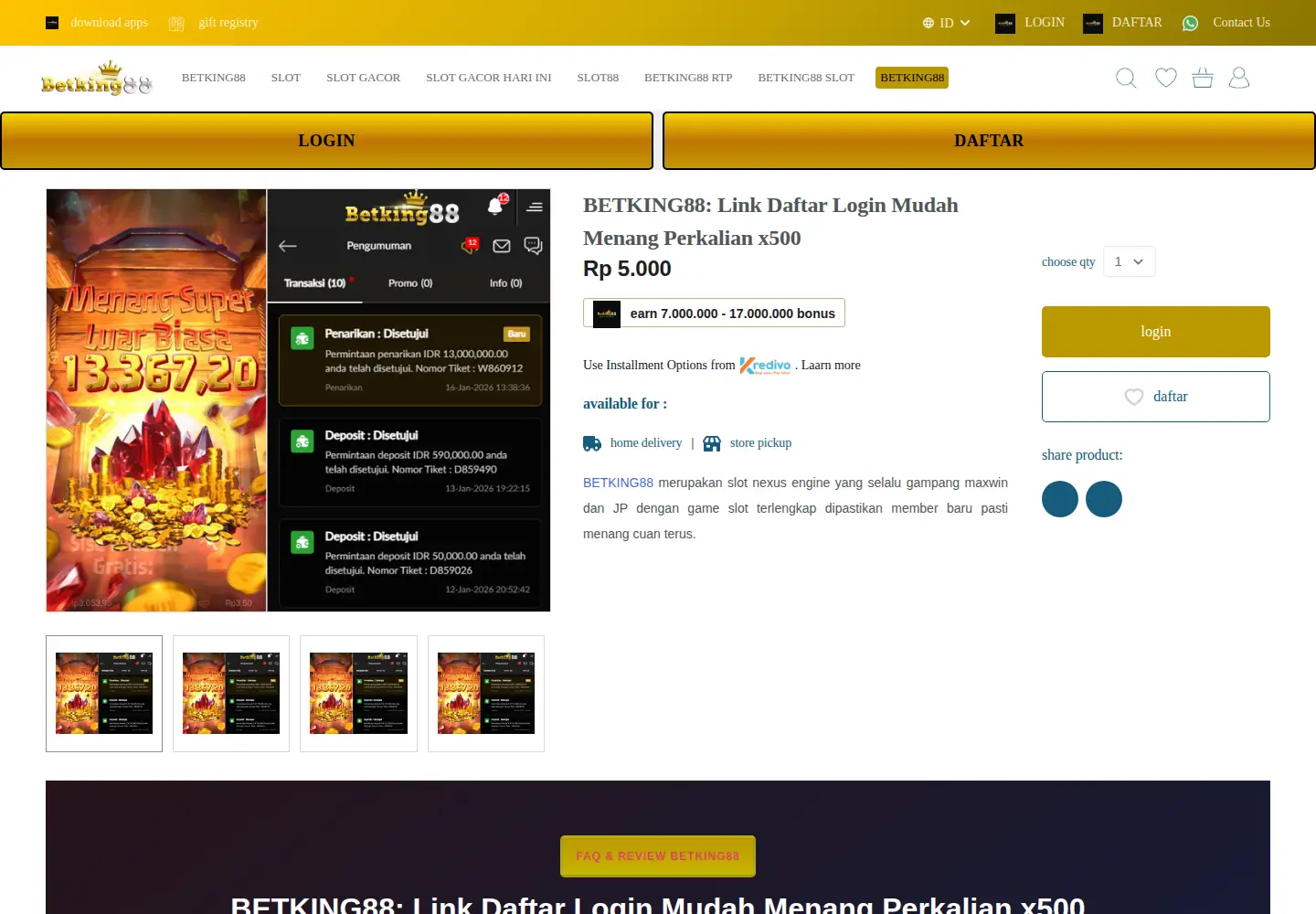Viewport: 1316px width, 914px height.
Task: Open the shopping basket icon
Action: coord(1203,78)
